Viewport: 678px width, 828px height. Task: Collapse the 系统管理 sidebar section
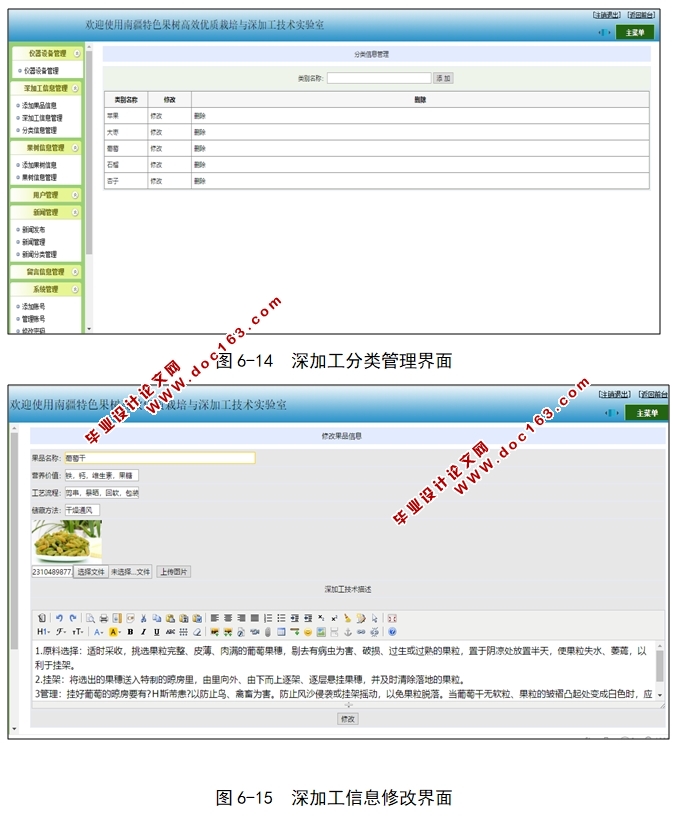76,289
